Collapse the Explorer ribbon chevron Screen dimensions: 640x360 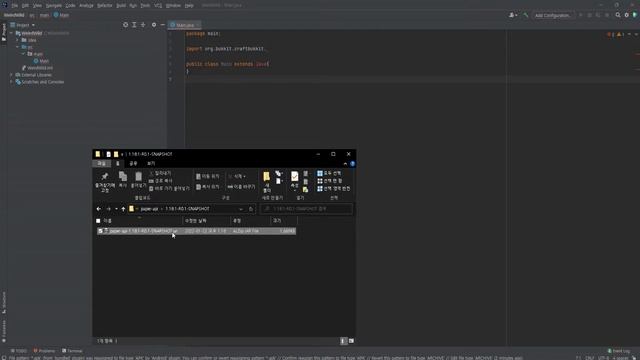[345, 164]
